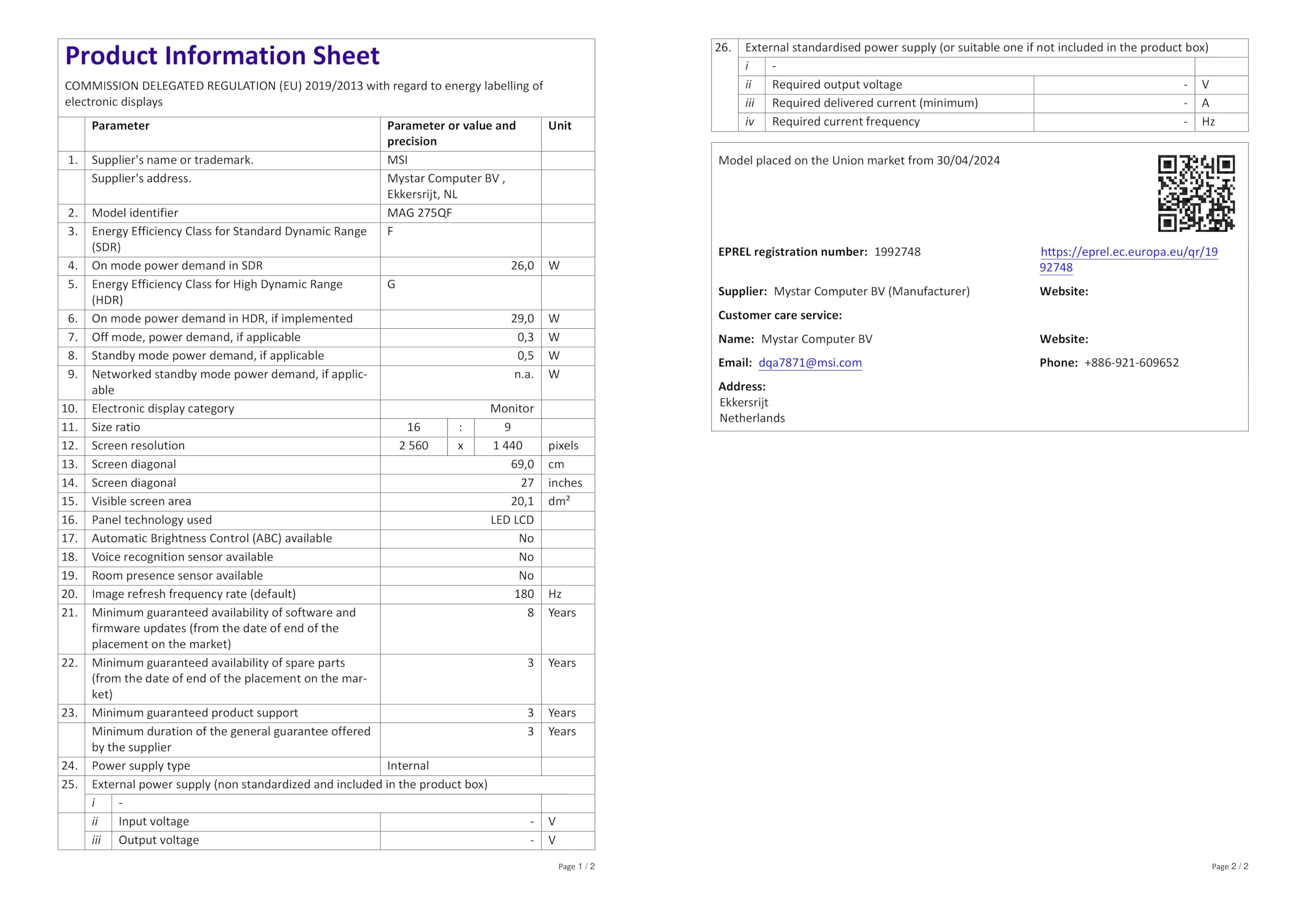The width and height of the screenshot is (1307, 924).
Task: Click the HDR energy class G value
Action: 391,285
